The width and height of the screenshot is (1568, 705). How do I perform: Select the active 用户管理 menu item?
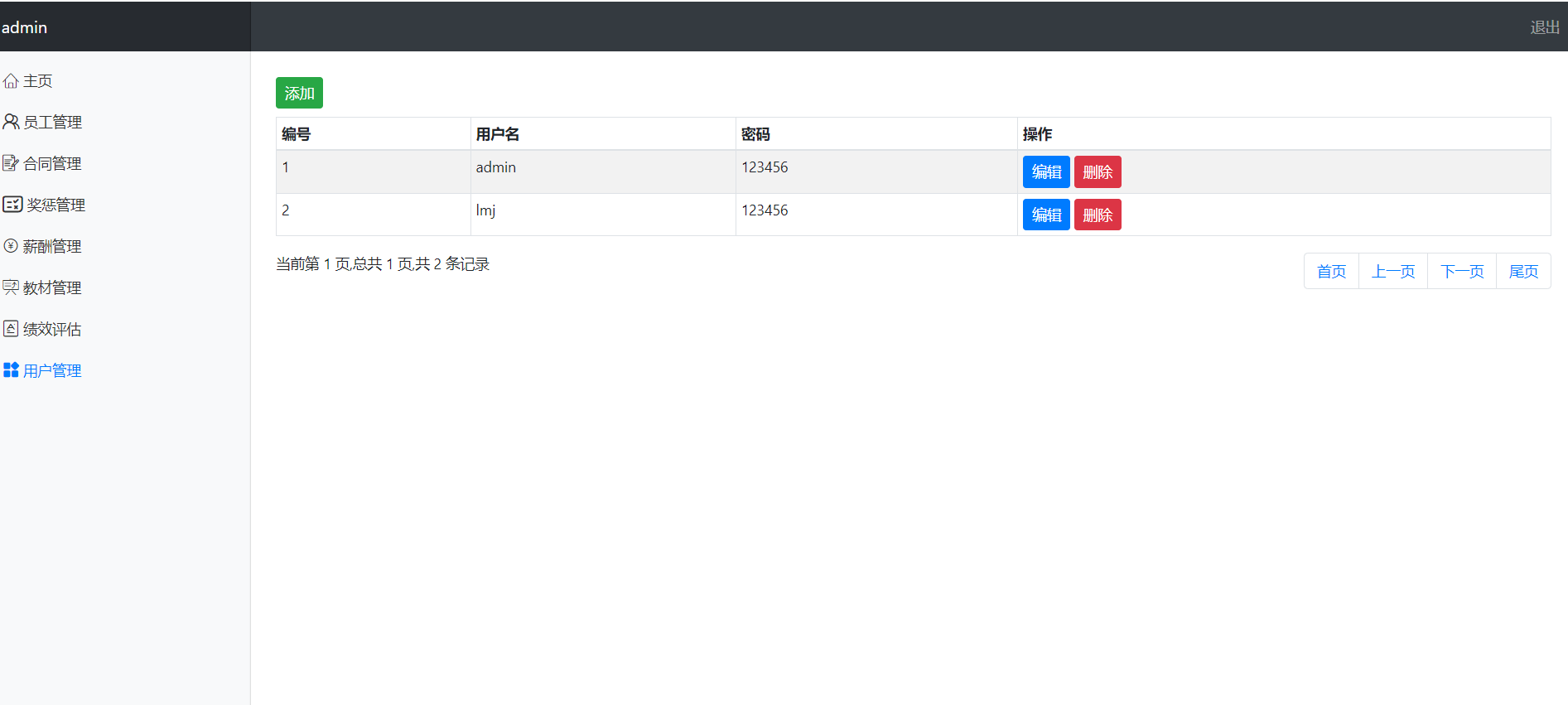click(52, 370)
